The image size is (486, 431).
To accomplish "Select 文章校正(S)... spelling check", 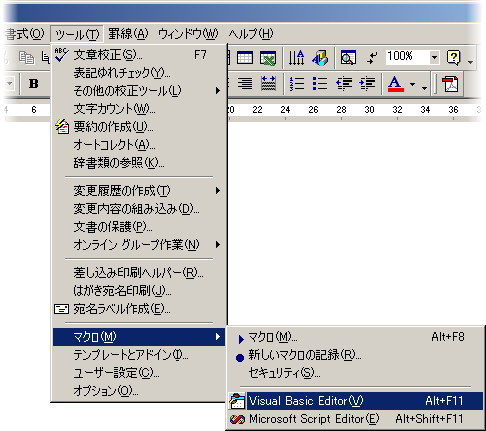I will point(139,55).
